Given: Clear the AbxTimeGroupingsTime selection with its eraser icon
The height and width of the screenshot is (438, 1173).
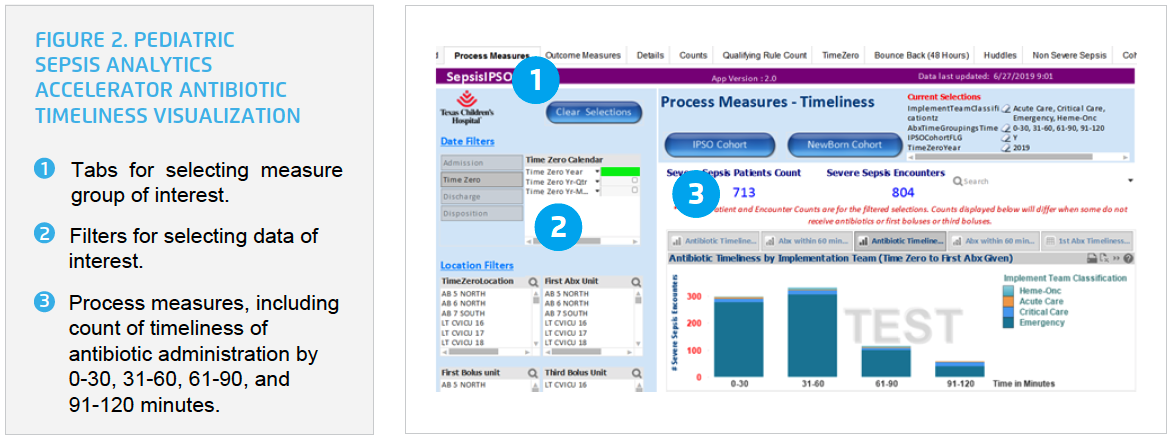Looking at the screenshot, I should tap(1006, 128).
